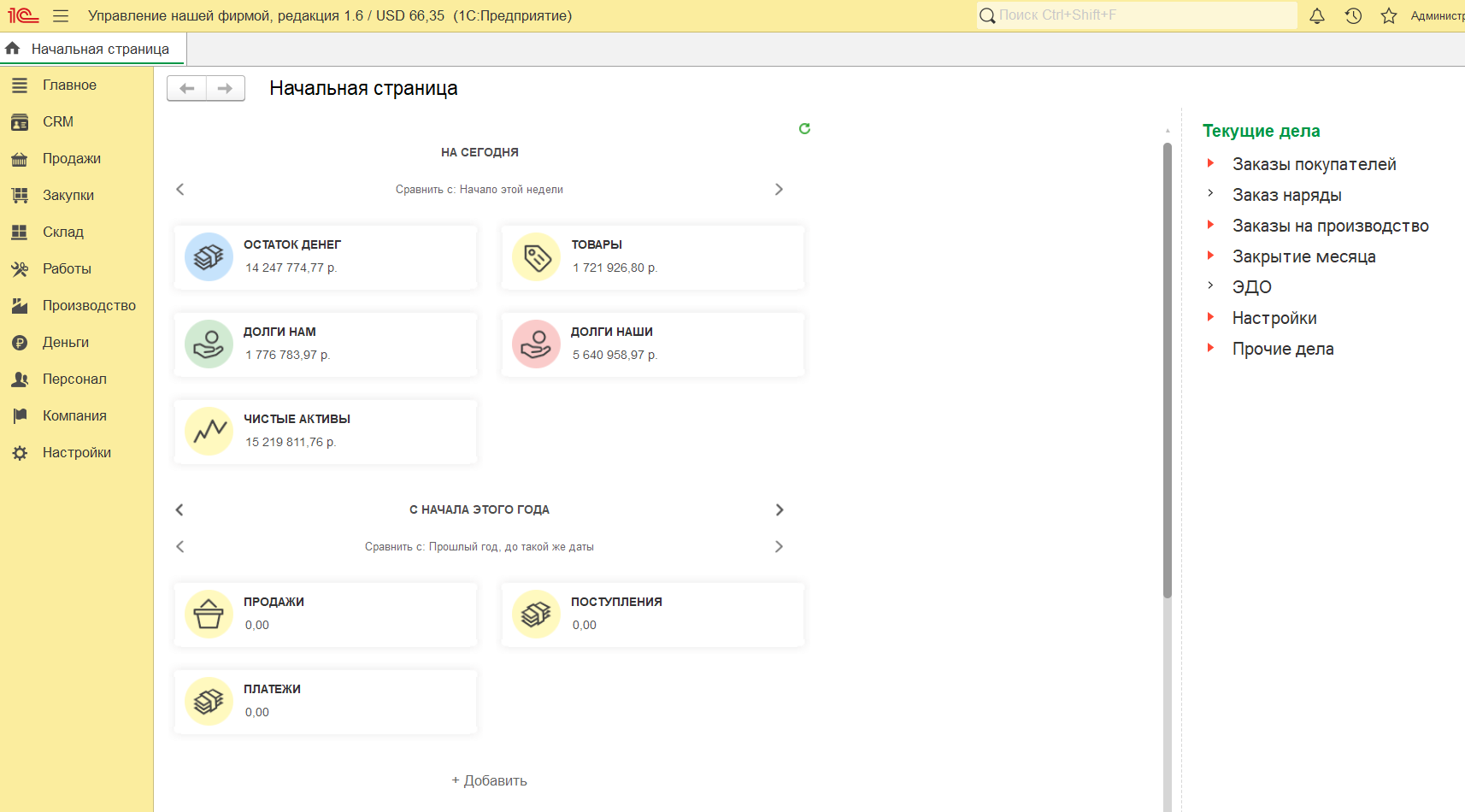Click the Остаток денег money icon
1465x812 pixels.
(x=209, y=256)
